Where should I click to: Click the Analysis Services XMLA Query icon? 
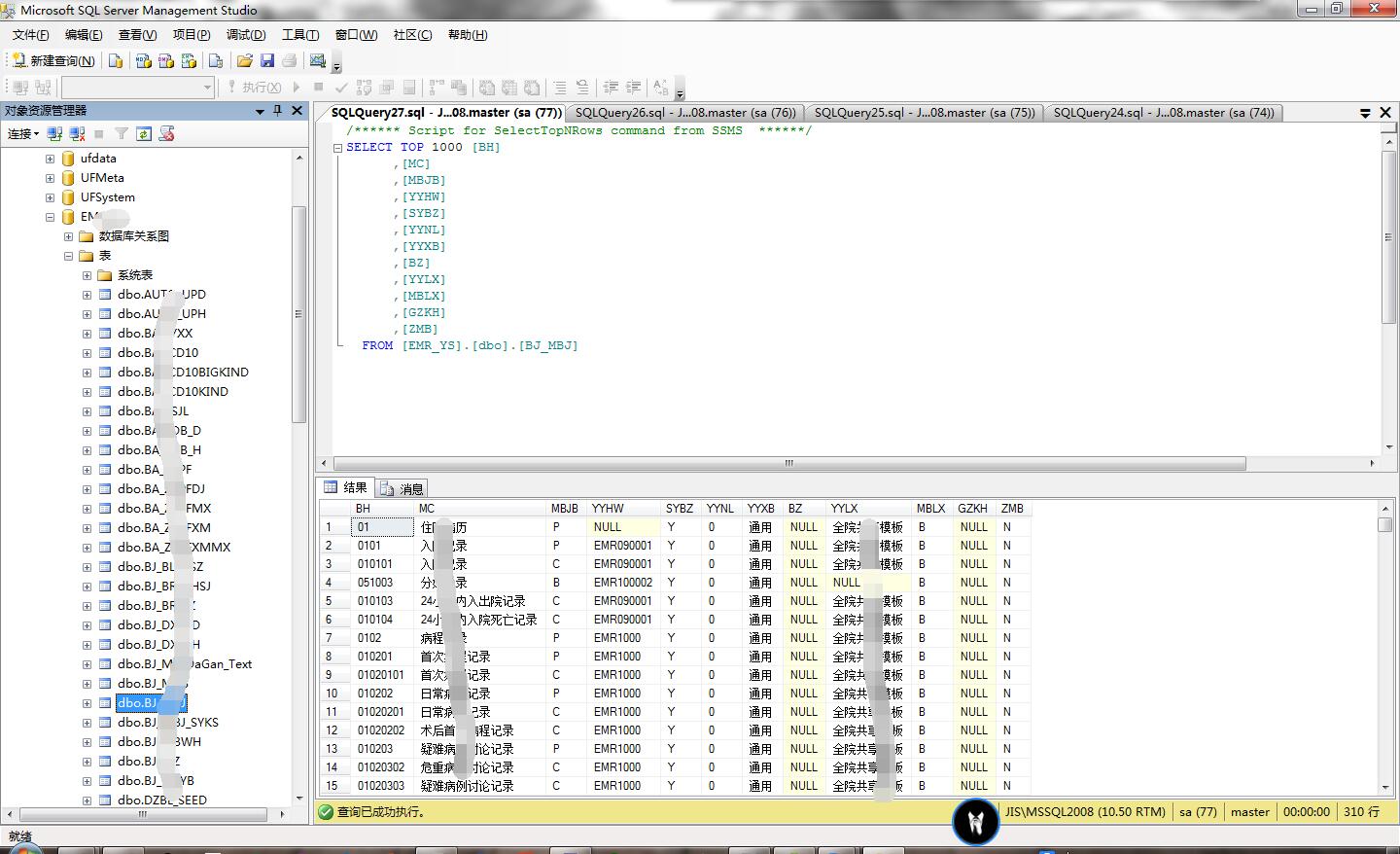(189, 60)
